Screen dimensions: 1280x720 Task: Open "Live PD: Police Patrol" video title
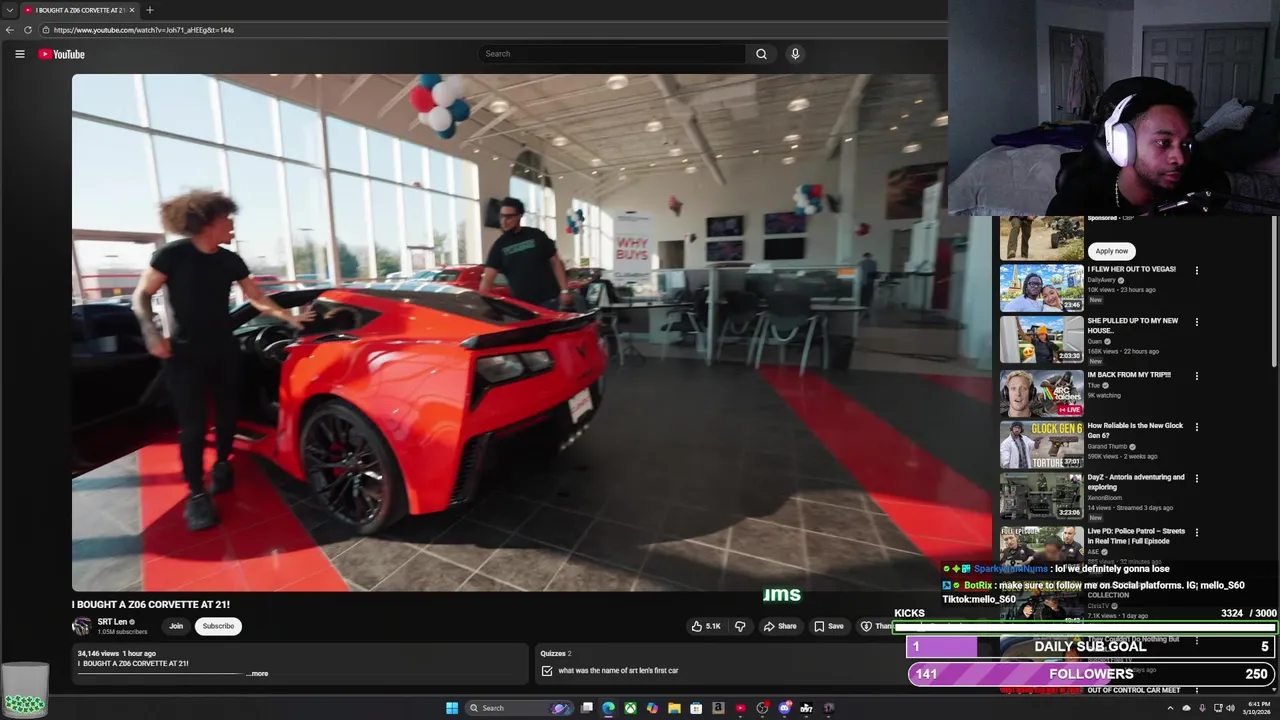pyautogui.click(x=1136, y=536)
